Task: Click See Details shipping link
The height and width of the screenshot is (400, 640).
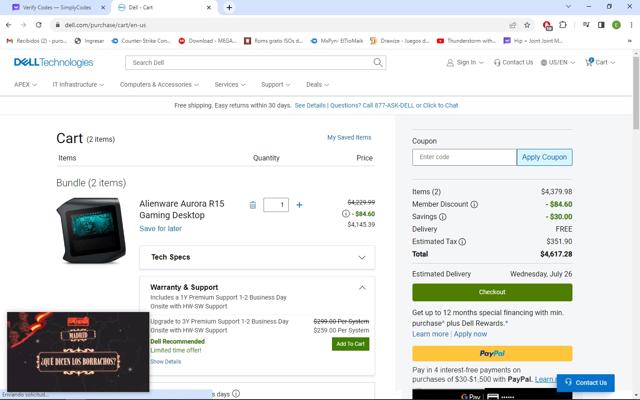Action: [310, 105]
